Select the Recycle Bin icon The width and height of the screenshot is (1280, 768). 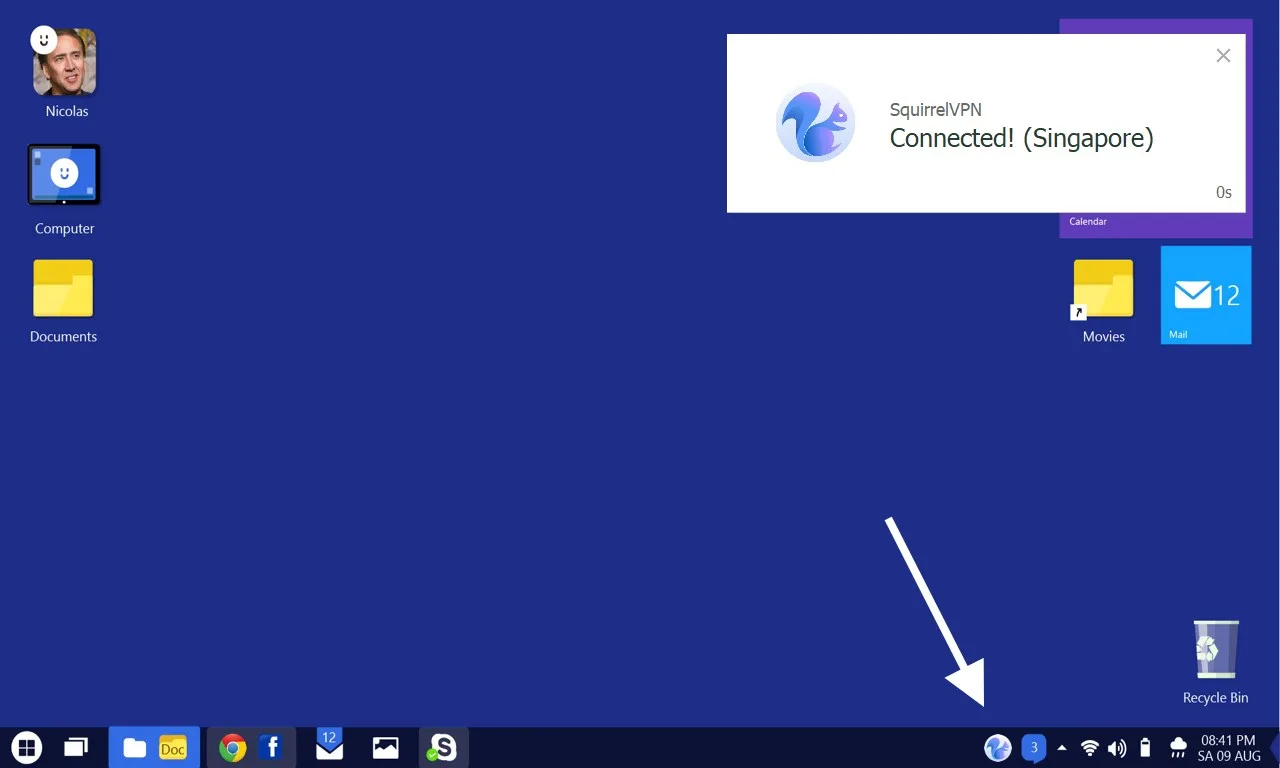tap(1216, 661)
